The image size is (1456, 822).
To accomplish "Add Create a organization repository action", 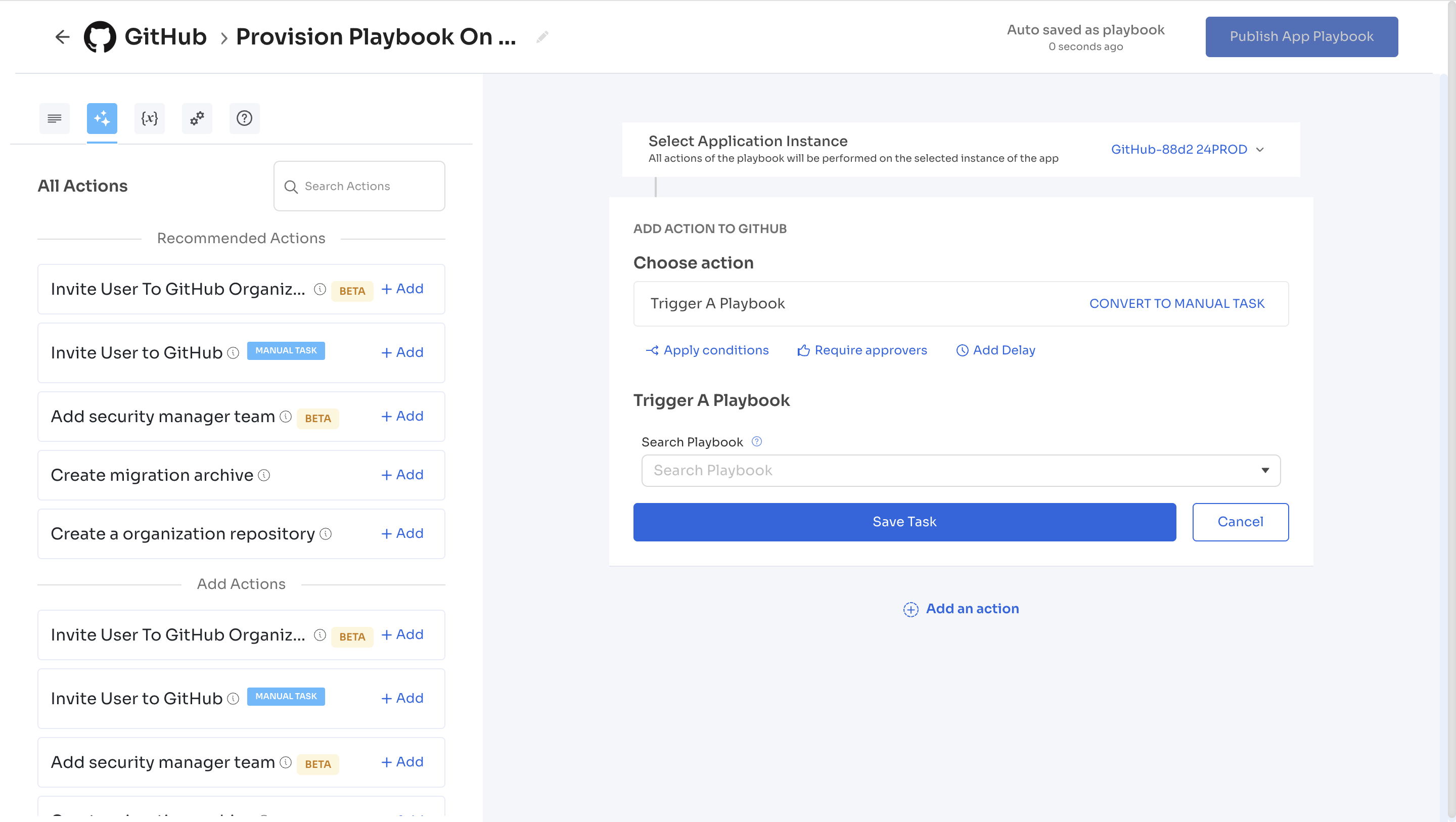I will coord(402,534).
